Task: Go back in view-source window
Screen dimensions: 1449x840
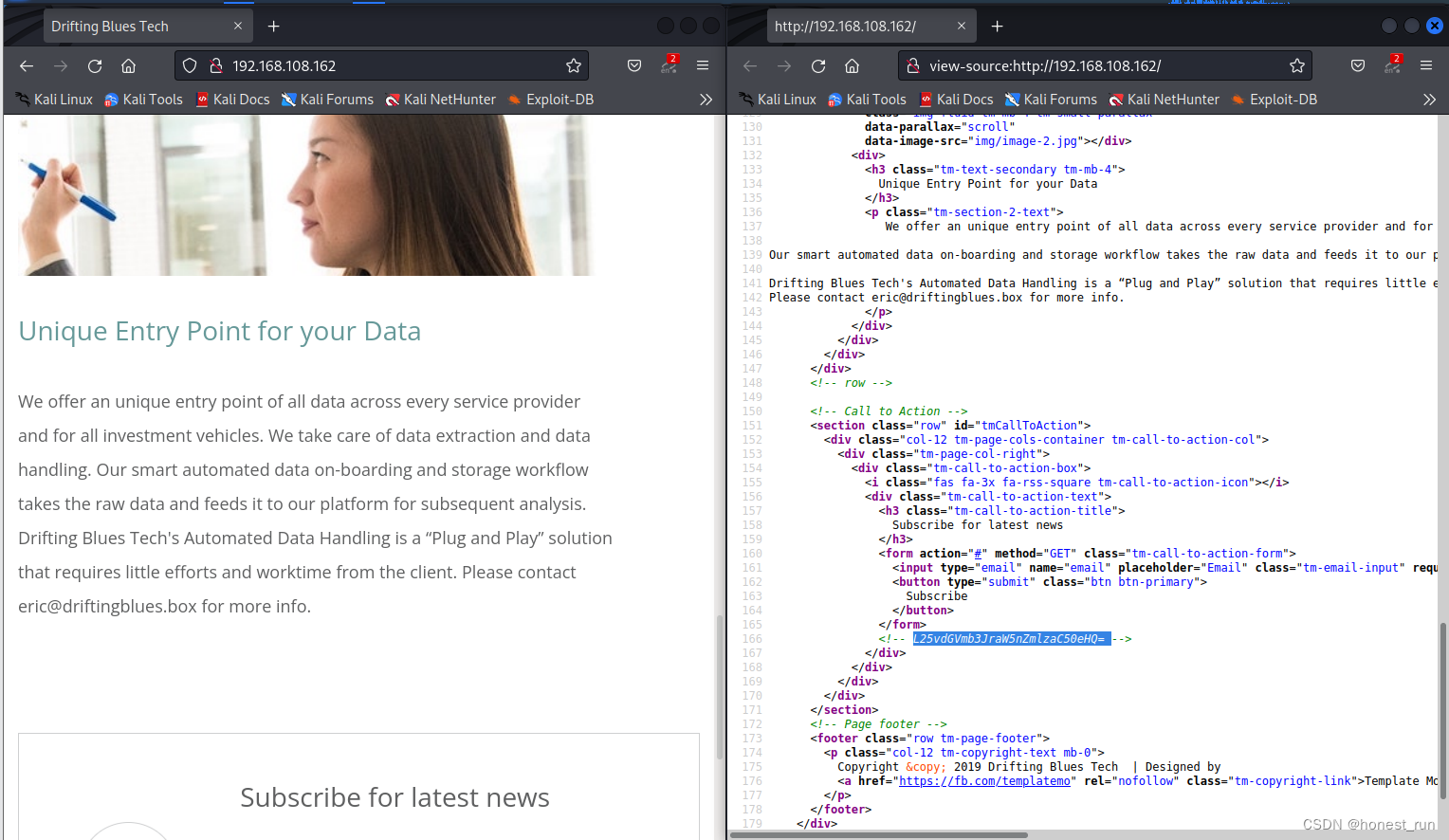Action: (750, 65)
